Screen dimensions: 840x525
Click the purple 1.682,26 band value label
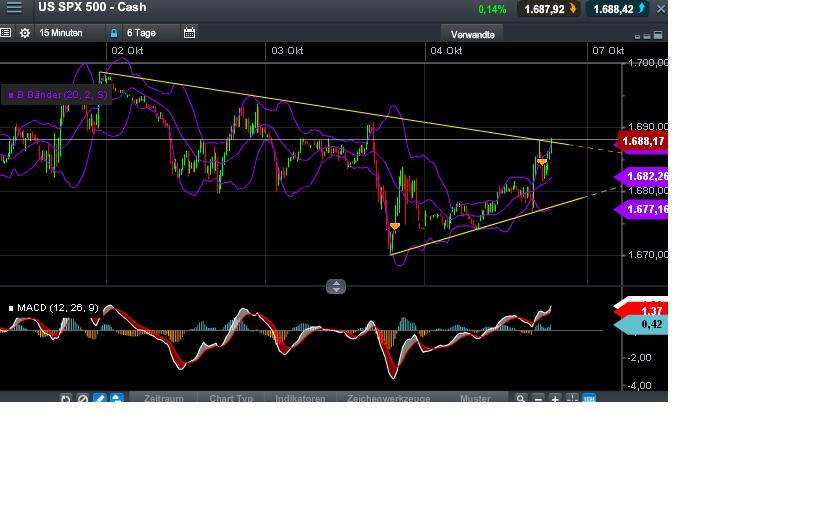642,176
